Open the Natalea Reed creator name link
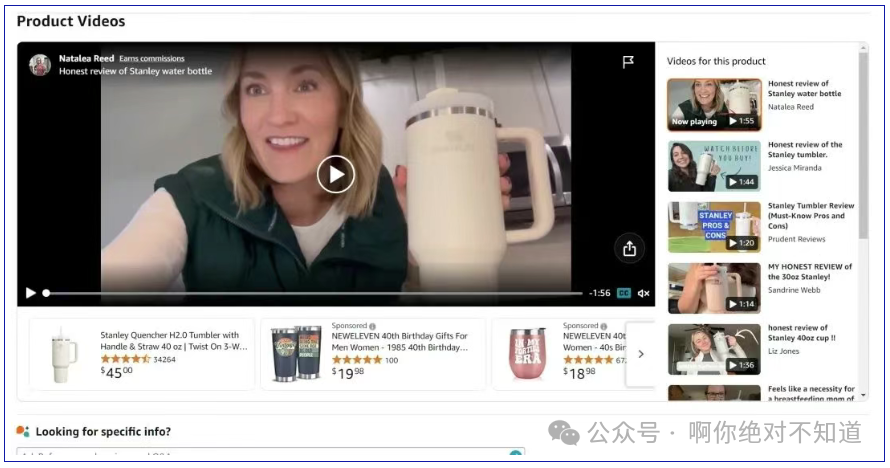890x468 pixels. coord(87,59)
